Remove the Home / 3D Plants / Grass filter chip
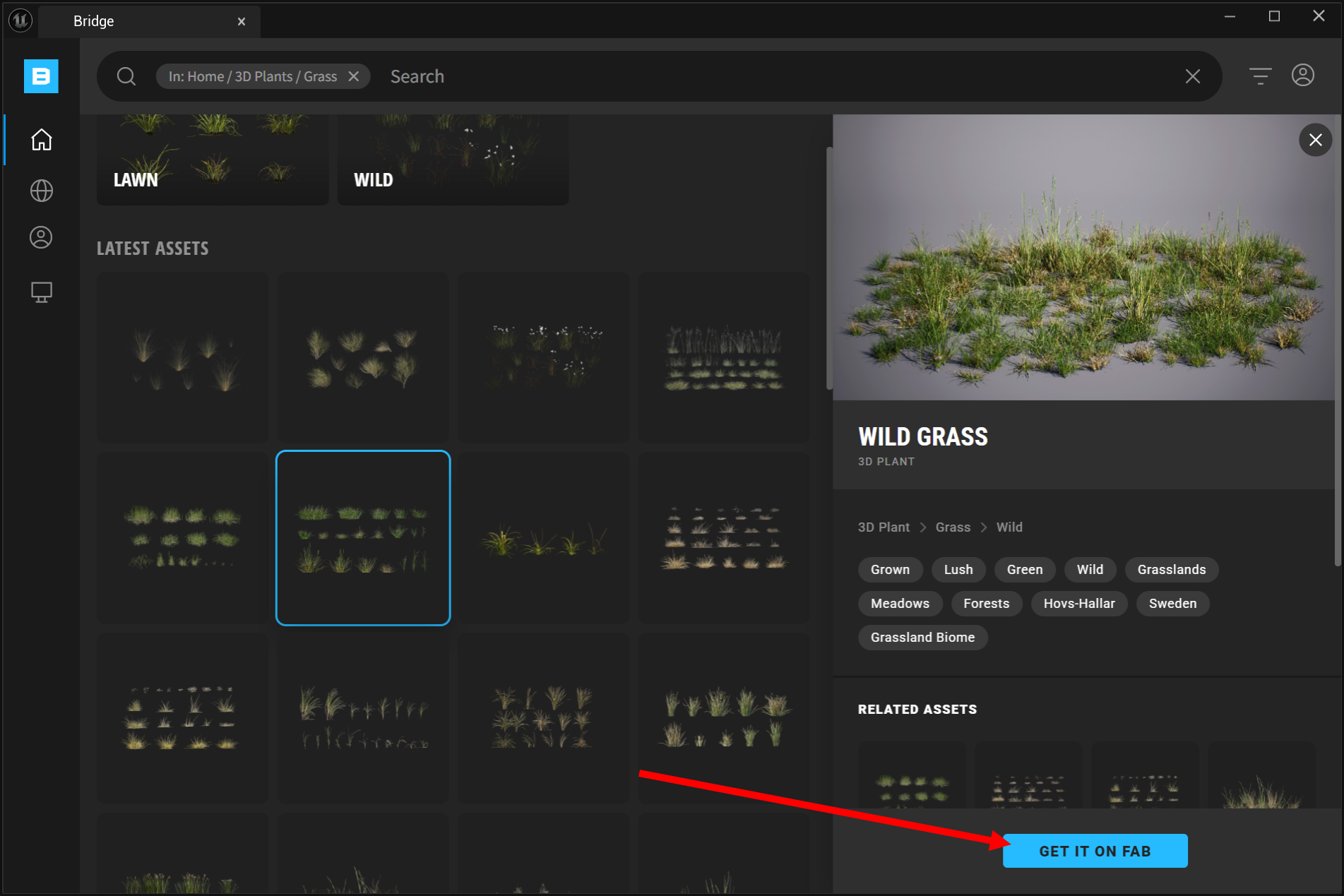1344x896 pixels. click(x=354, y=76)
